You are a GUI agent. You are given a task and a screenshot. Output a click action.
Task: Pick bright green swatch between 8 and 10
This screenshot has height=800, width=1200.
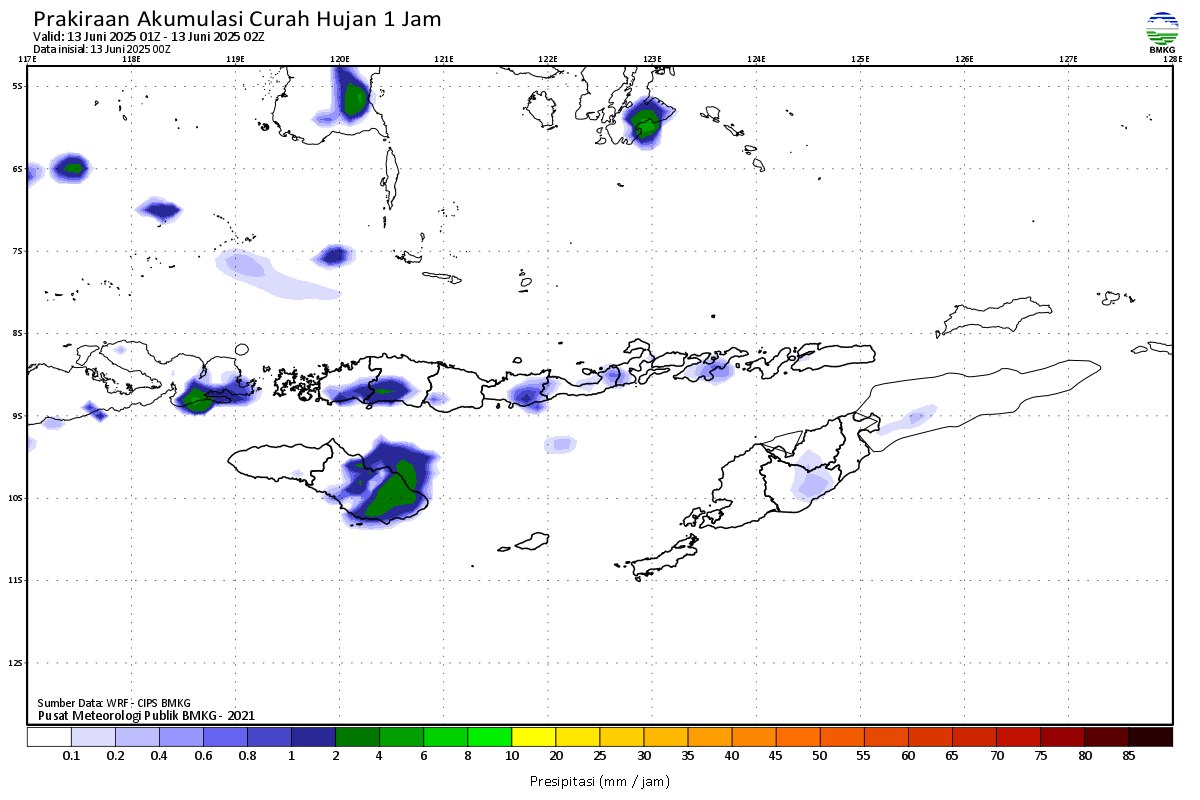[489, 737]
